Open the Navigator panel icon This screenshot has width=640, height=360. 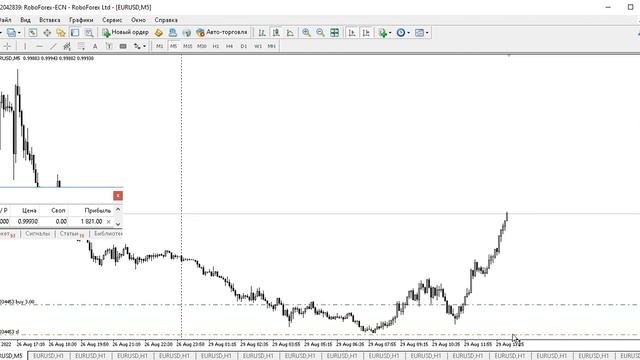click(61, 33)
